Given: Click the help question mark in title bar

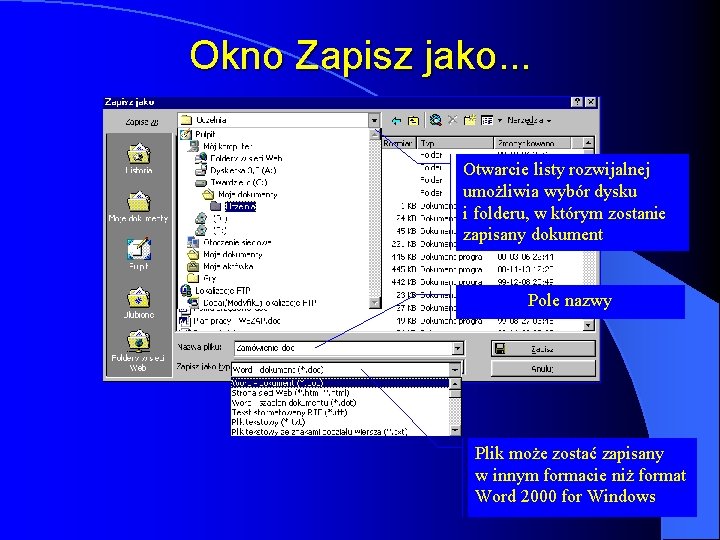Looking at the screenshot, I should coord(578,102).
